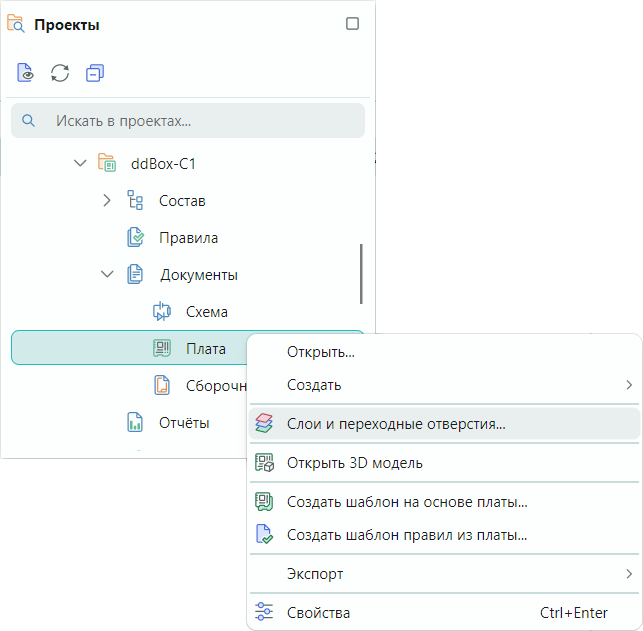Expand the Состав tree node
Screen dimensions: 643x631
click(x=108, y=200)
